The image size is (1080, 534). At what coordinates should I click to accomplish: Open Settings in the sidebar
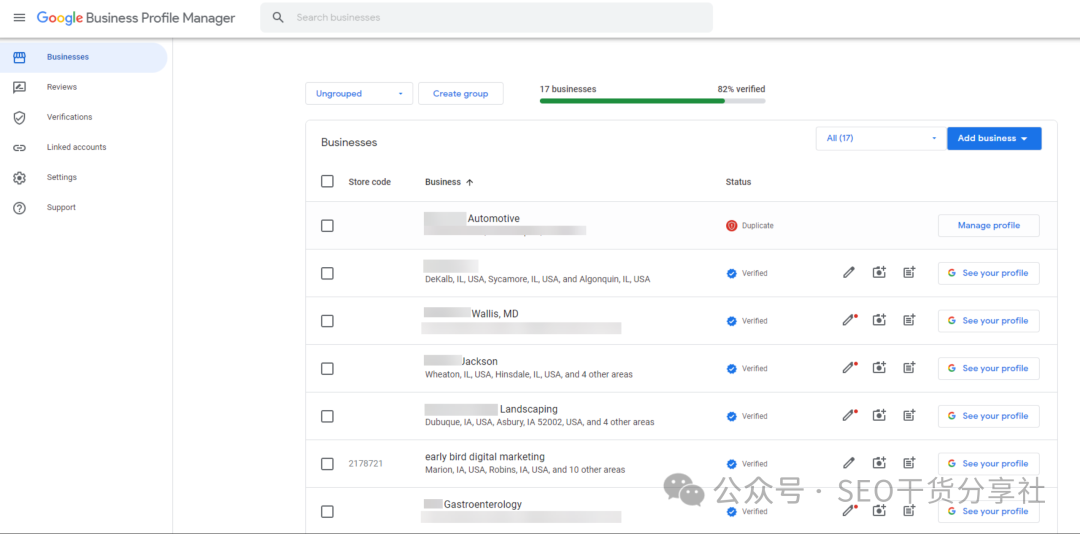pos(83,178)
